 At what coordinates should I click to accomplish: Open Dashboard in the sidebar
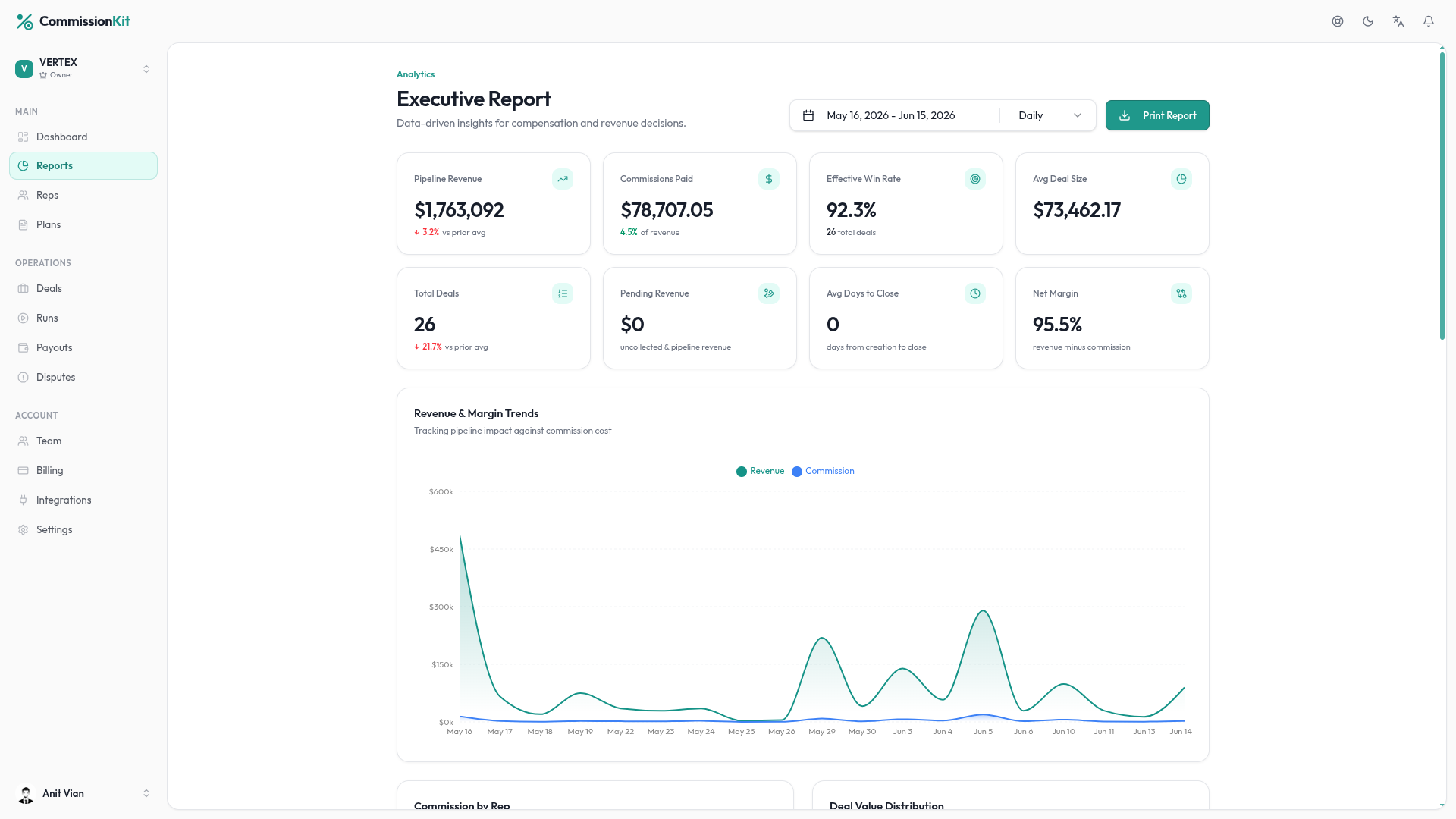pos(83,136)
